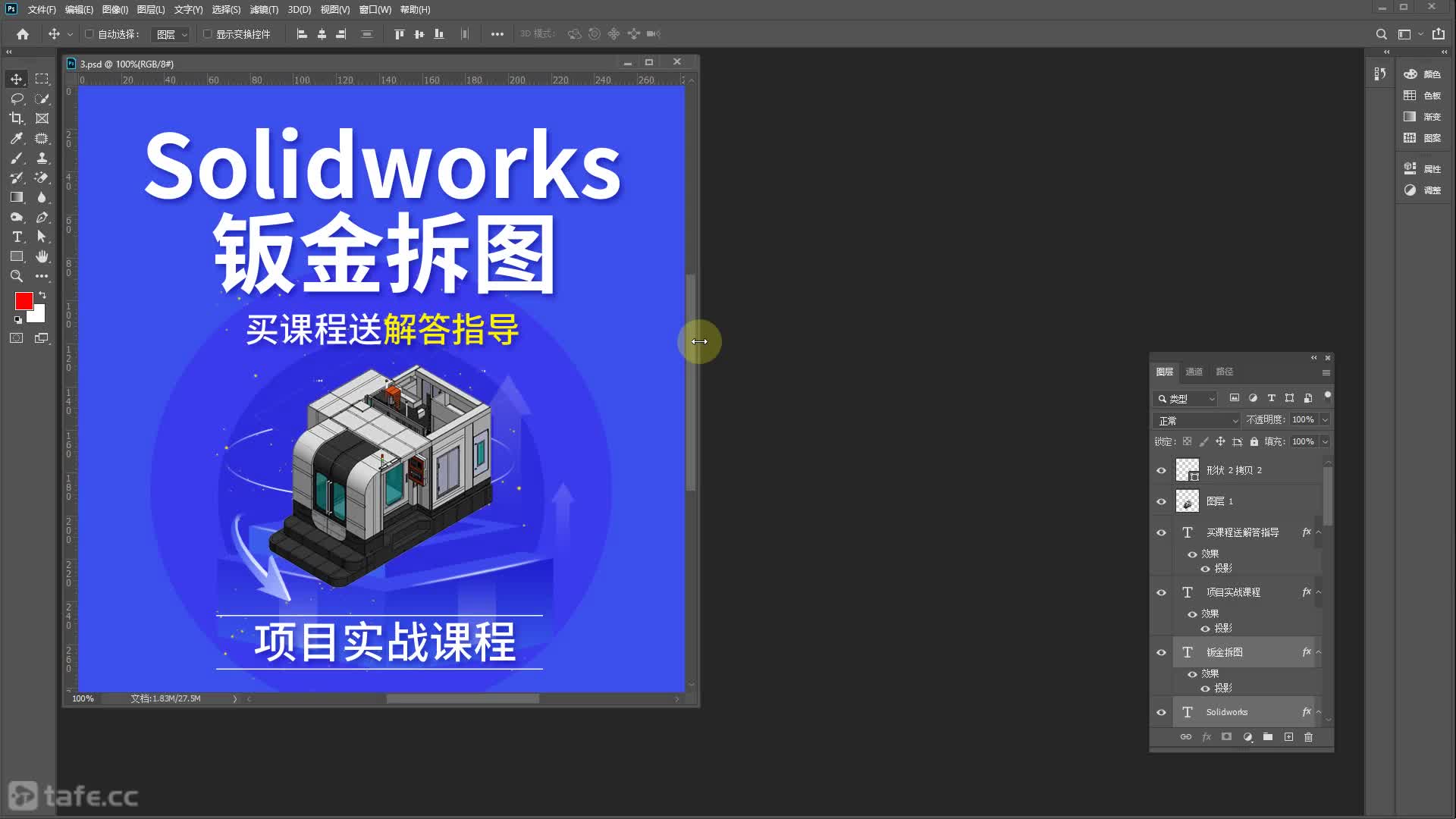Open the 图案 panel button
The image size is (1456, 819).
point(1423,138)
